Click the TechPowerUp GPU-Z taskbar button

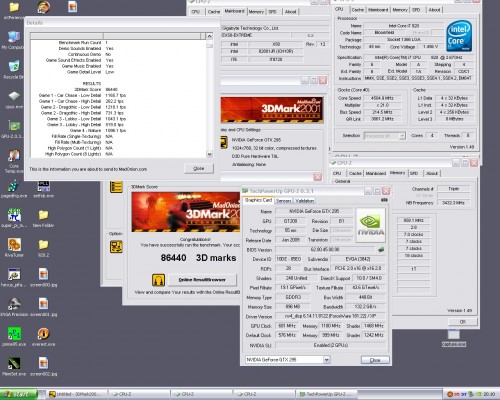point(326,394)
